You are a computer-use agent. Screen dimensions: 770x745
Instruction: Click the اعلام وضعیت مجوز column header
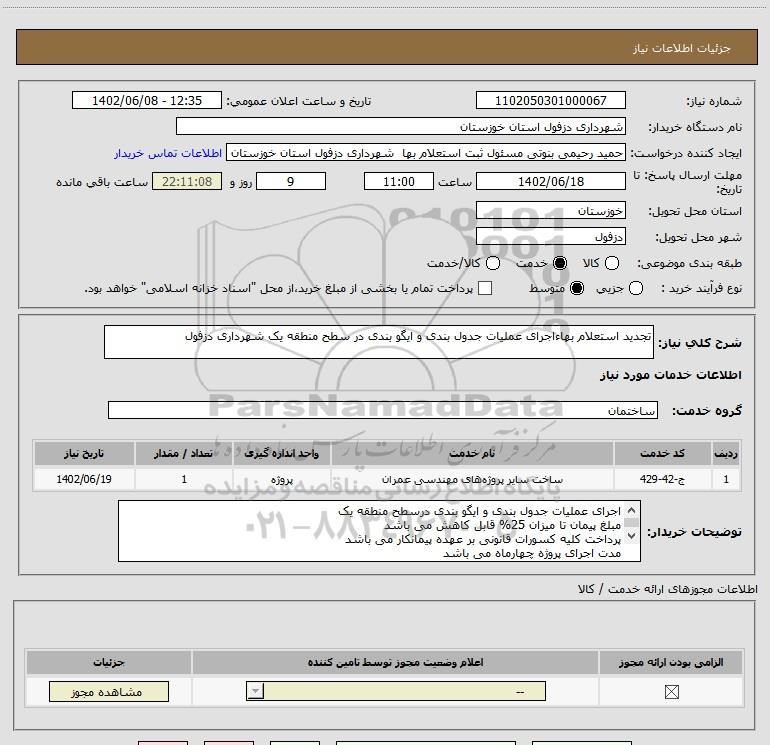pyautogui.click(x=395, y=662)
